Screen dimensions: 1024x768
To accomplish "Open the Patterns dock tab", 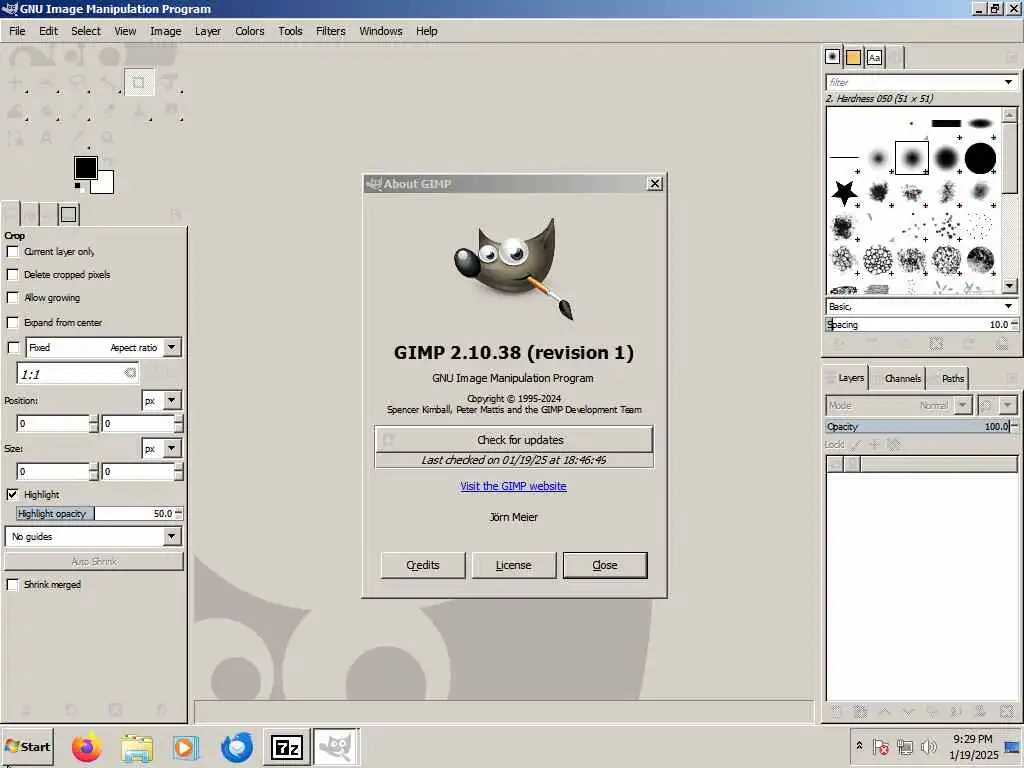I will click(853, 57).
